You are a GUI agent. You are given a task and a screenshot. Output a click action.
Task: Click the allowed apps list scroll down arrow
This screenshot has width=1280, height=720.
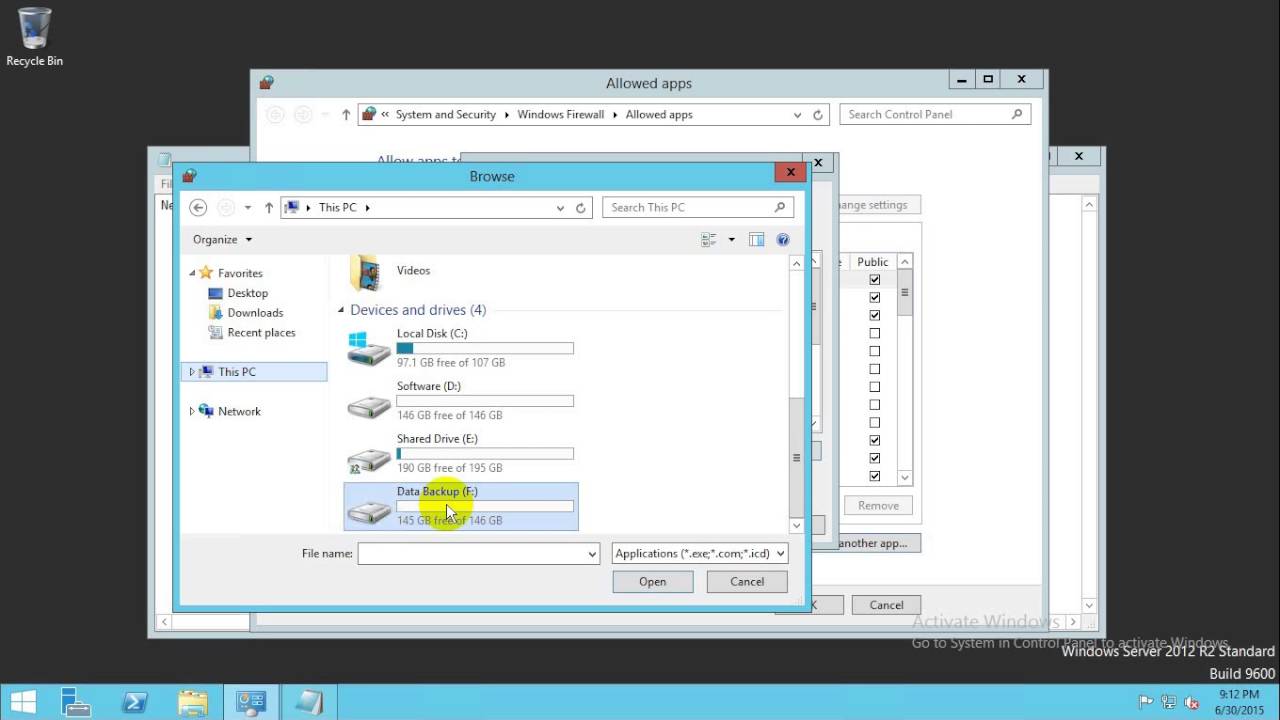click(905, 478)
